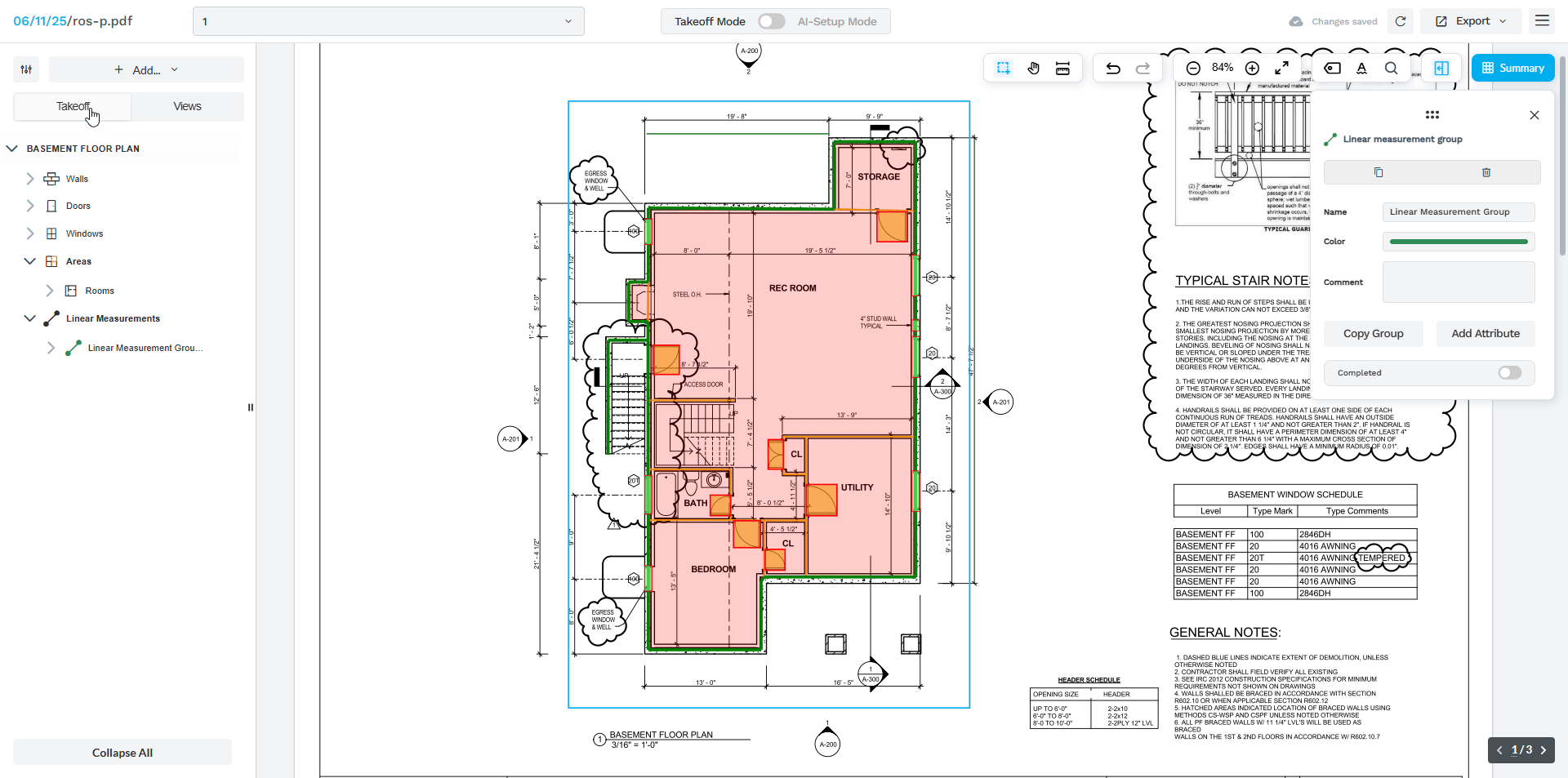This screenshot has width=1568, height=778.
Task: Grab the panel drag-handle dots
Action: [x=1432, y=115]
